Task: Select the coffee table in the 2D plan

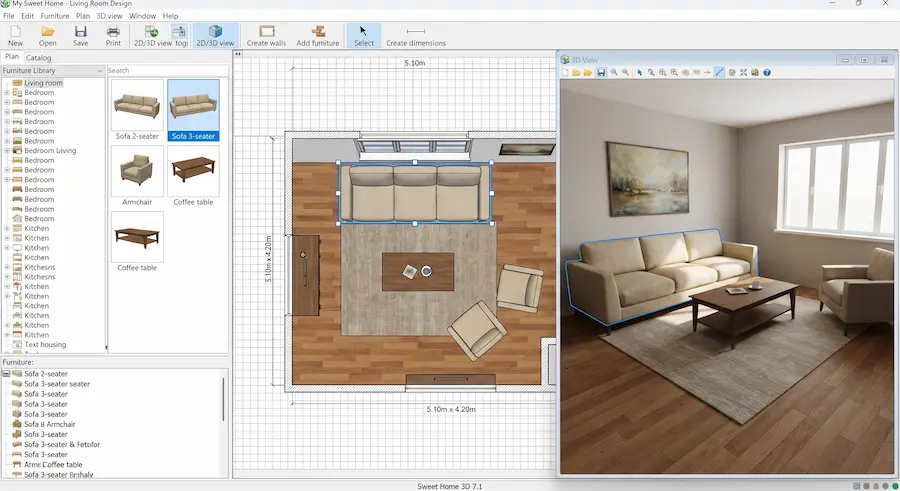Action: (x=418, y=272)
